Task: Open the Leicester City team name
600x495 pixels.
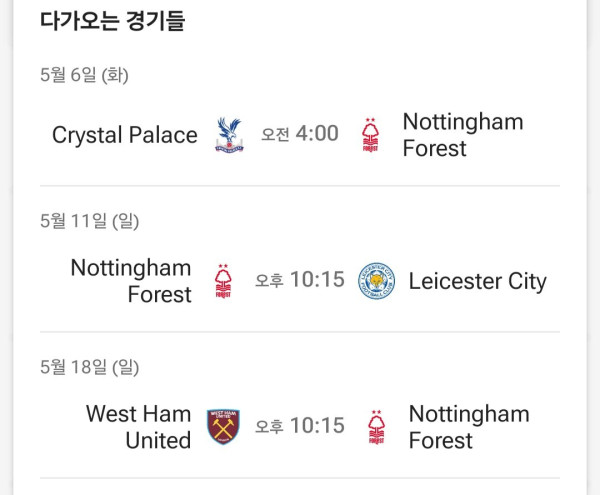Action: [x=478, y=282]
